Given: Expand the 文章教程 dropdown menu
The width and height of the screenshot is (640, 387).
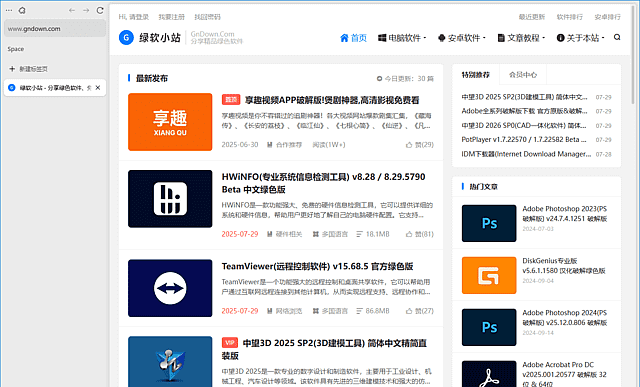Looking at the screenshot, I should (x=521, y=38).
